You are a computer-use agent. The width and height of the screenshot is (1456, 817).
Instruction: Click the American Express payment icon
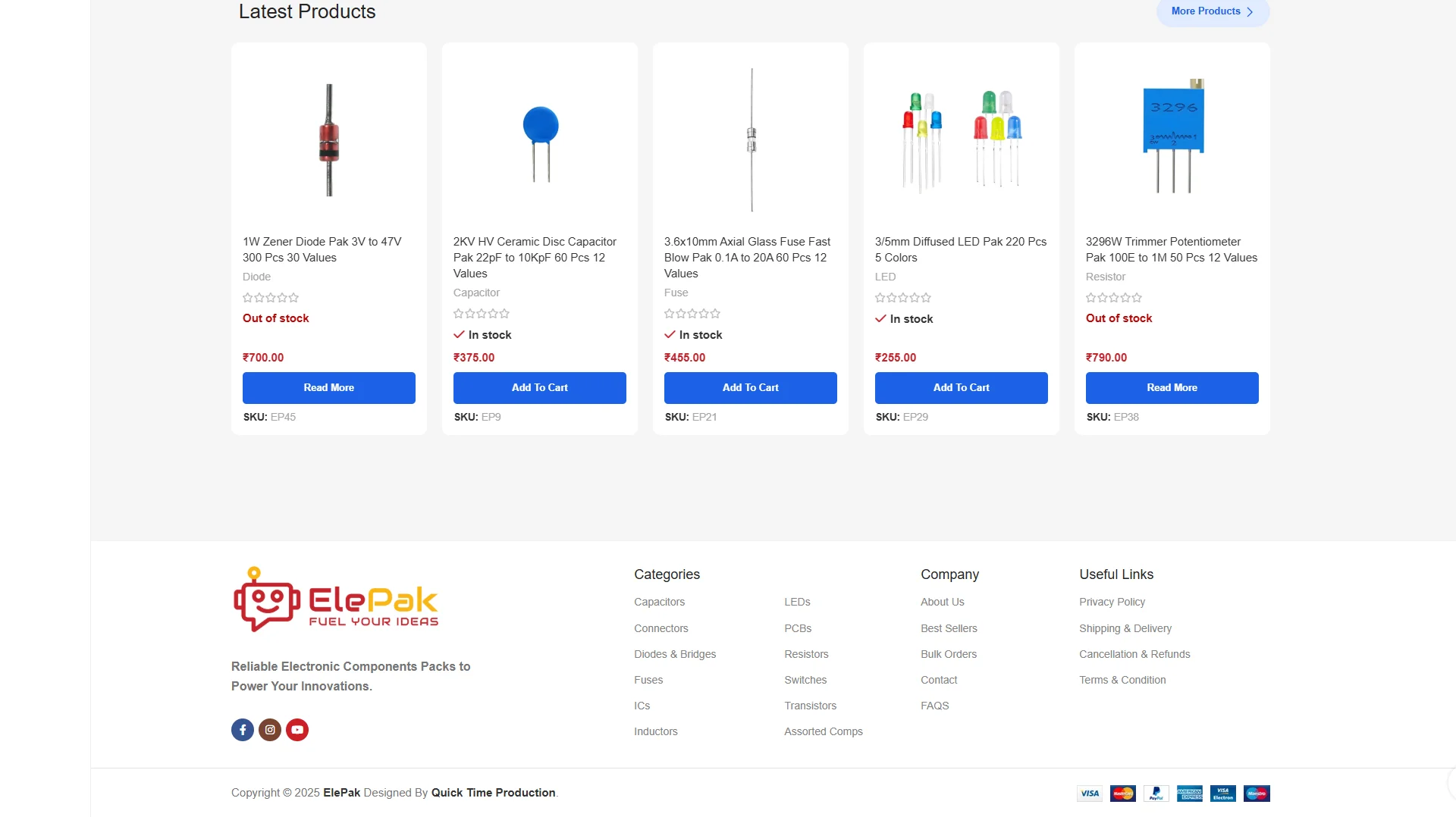pos(1189,794)
